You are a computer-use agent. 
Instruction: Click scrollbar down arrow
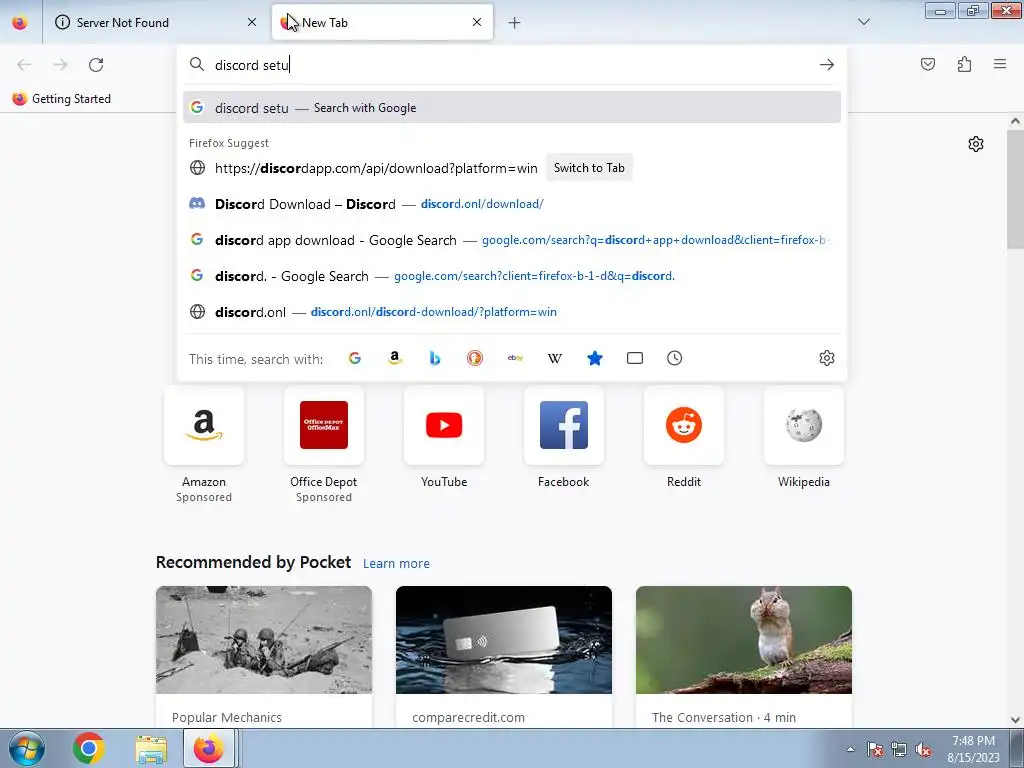click(1015, 720)
